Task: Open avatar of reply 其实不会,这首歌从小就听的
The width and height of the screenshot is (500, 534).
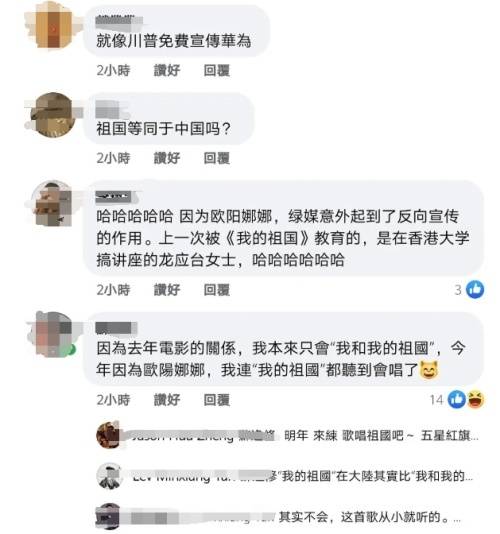Action: [108, 516]
